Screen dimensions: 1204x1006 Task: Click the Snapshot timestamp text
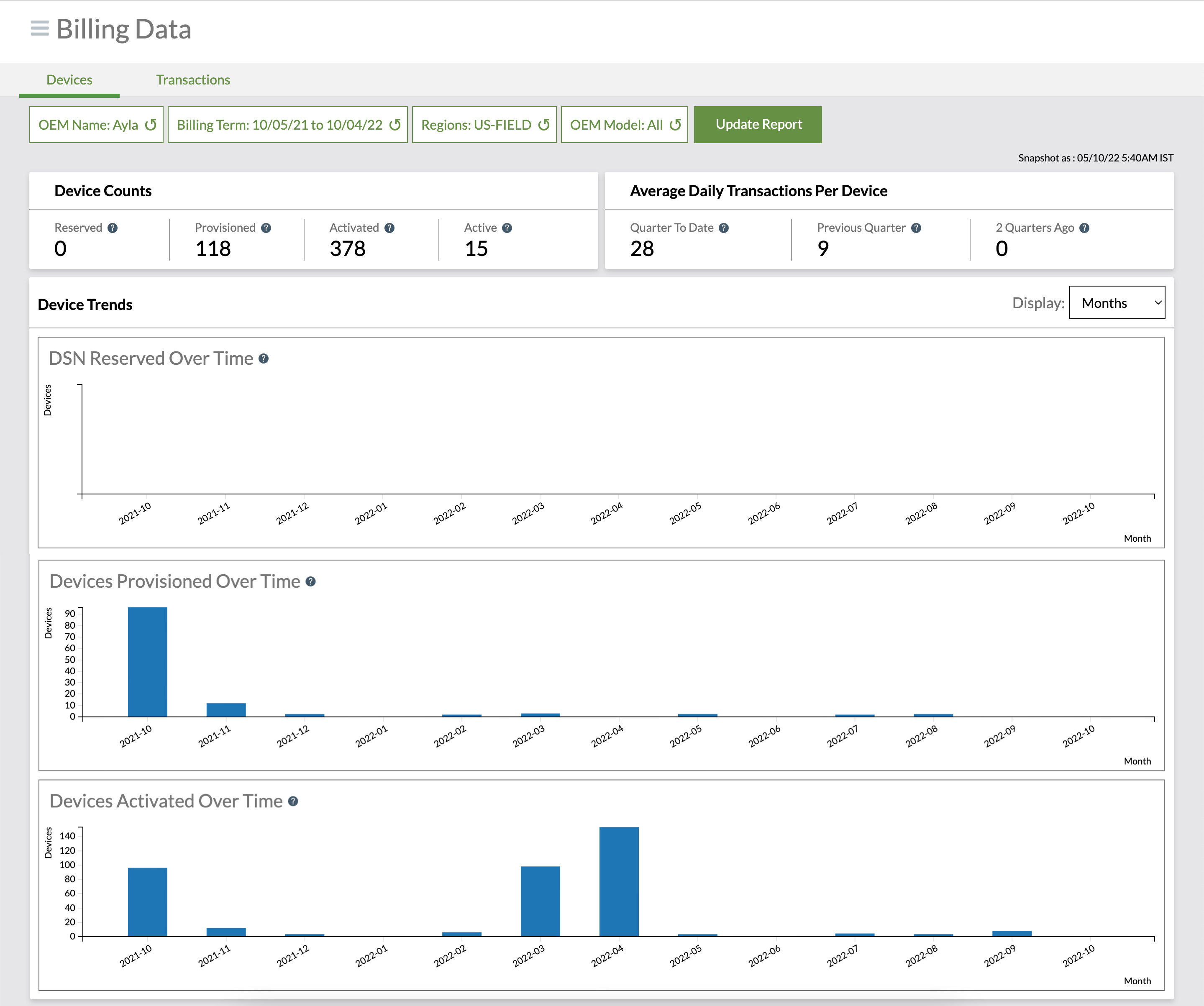tap(1096, 158)
